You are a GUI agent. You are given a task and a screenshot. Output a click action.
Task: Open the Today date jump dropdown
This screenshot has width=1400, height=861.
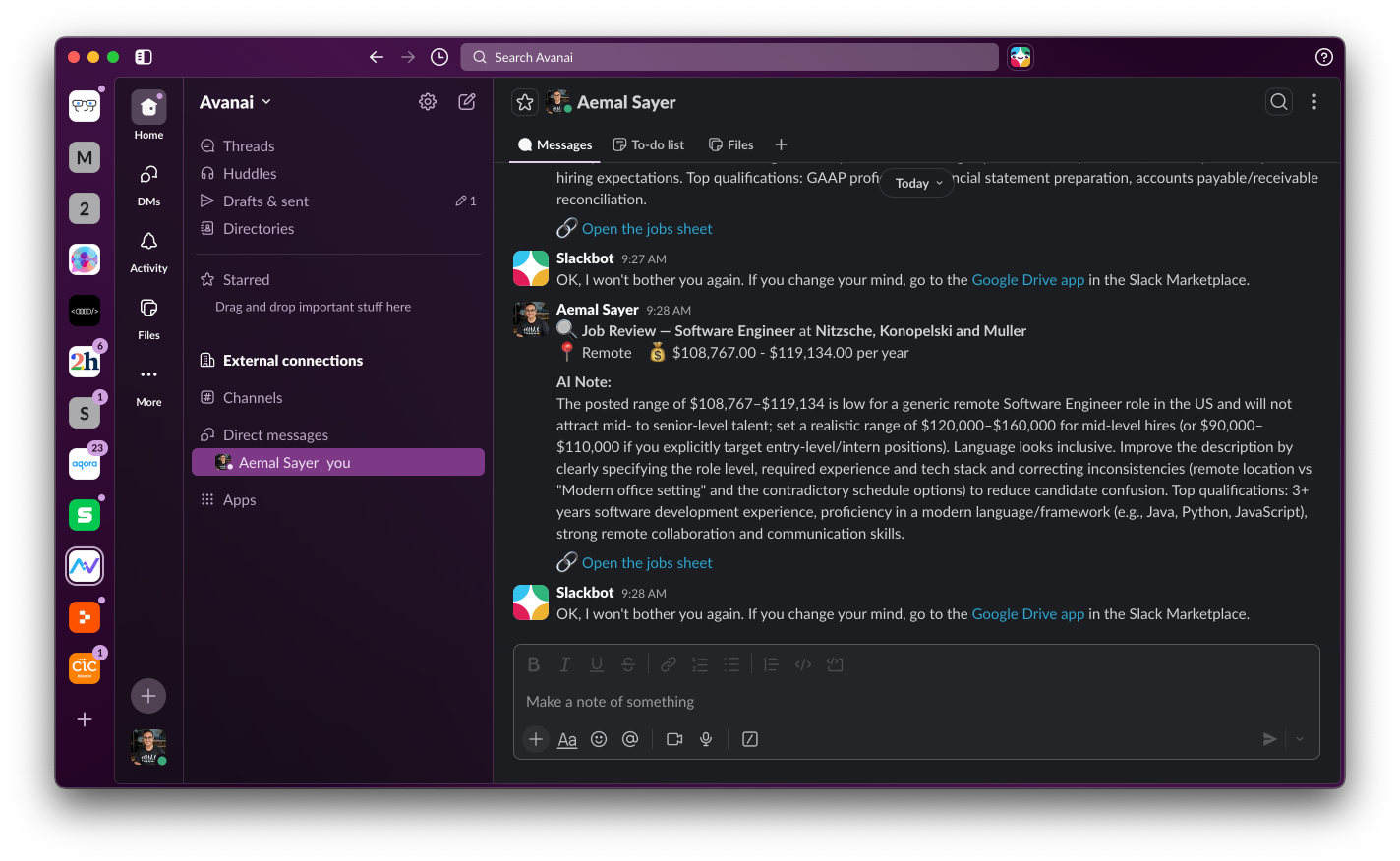coord(918,183)
